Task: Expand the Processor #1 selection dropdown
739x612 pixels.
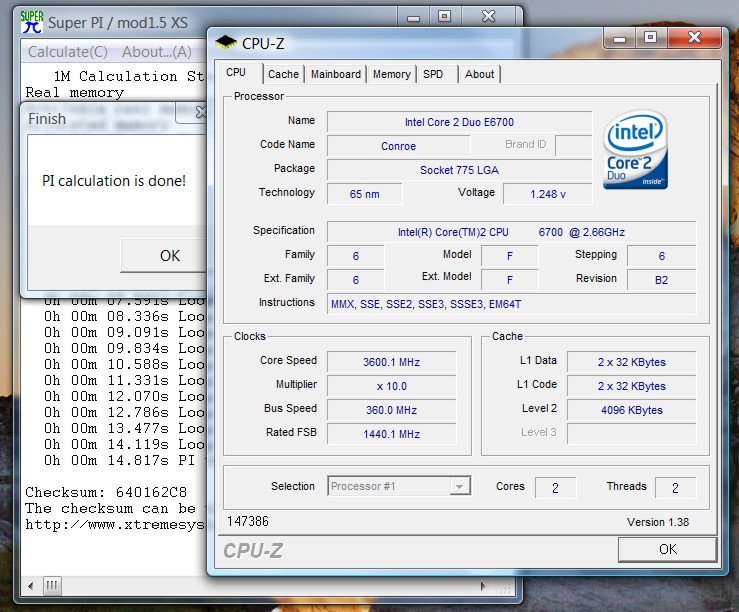Action: (459, 486)
